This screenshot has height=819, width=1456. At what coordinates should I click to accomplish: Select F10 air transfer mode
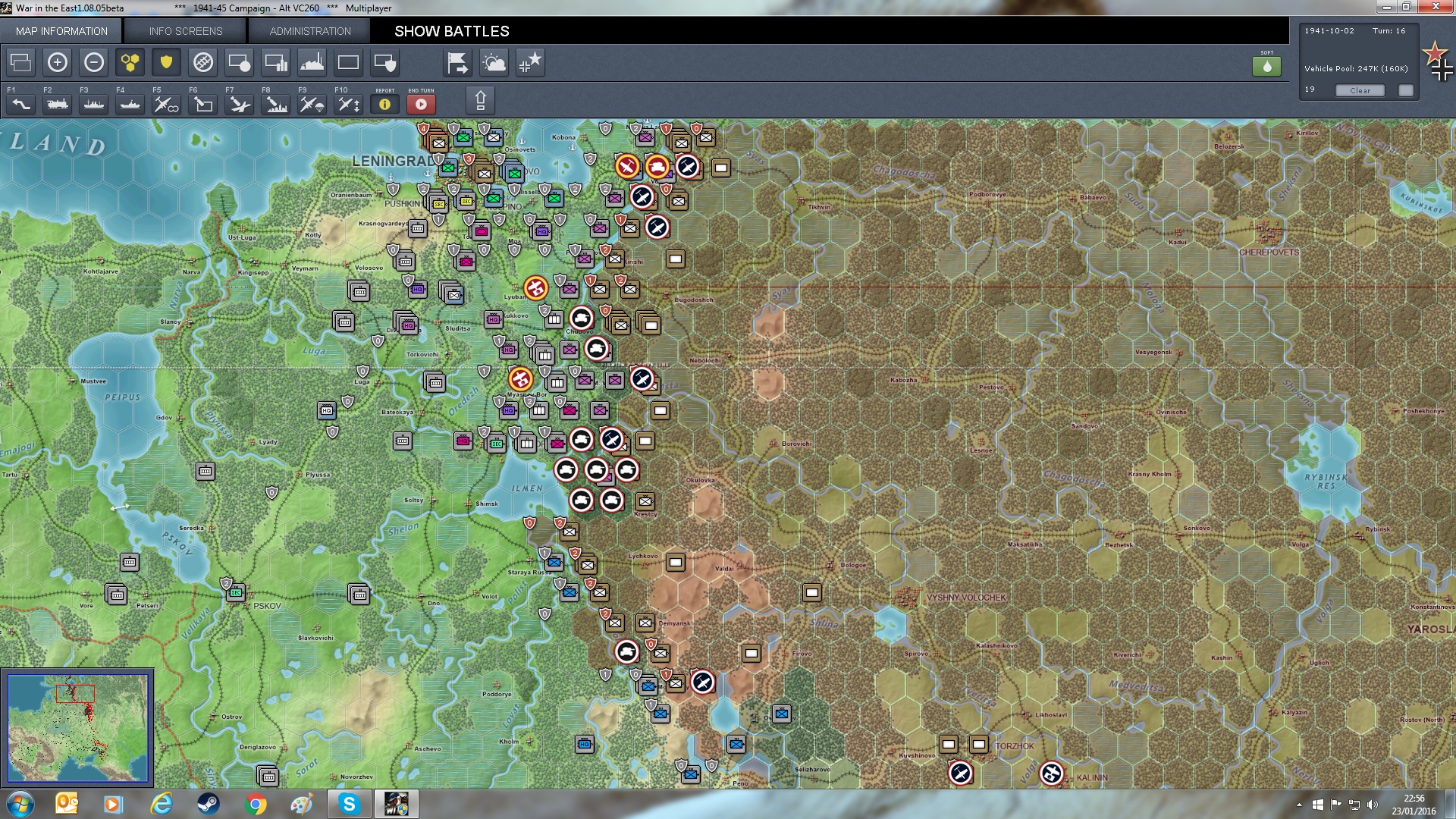point(349,104)
